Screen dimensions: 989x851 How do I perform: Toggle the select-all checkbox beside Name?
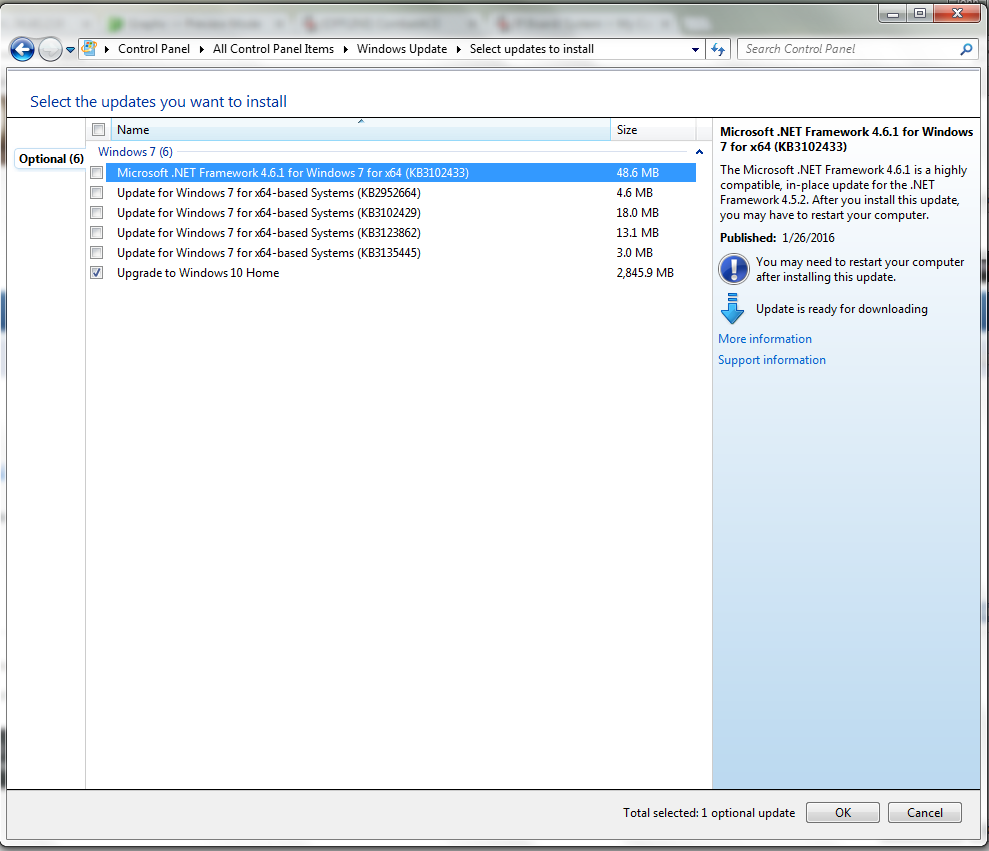98,130
